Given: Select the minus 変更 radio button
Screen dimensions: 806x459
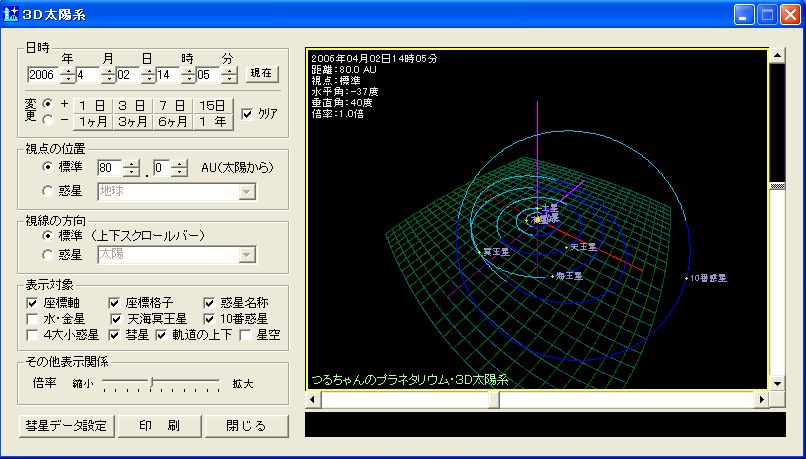Looking at the screenshot, I should click(x=48, y=121).
